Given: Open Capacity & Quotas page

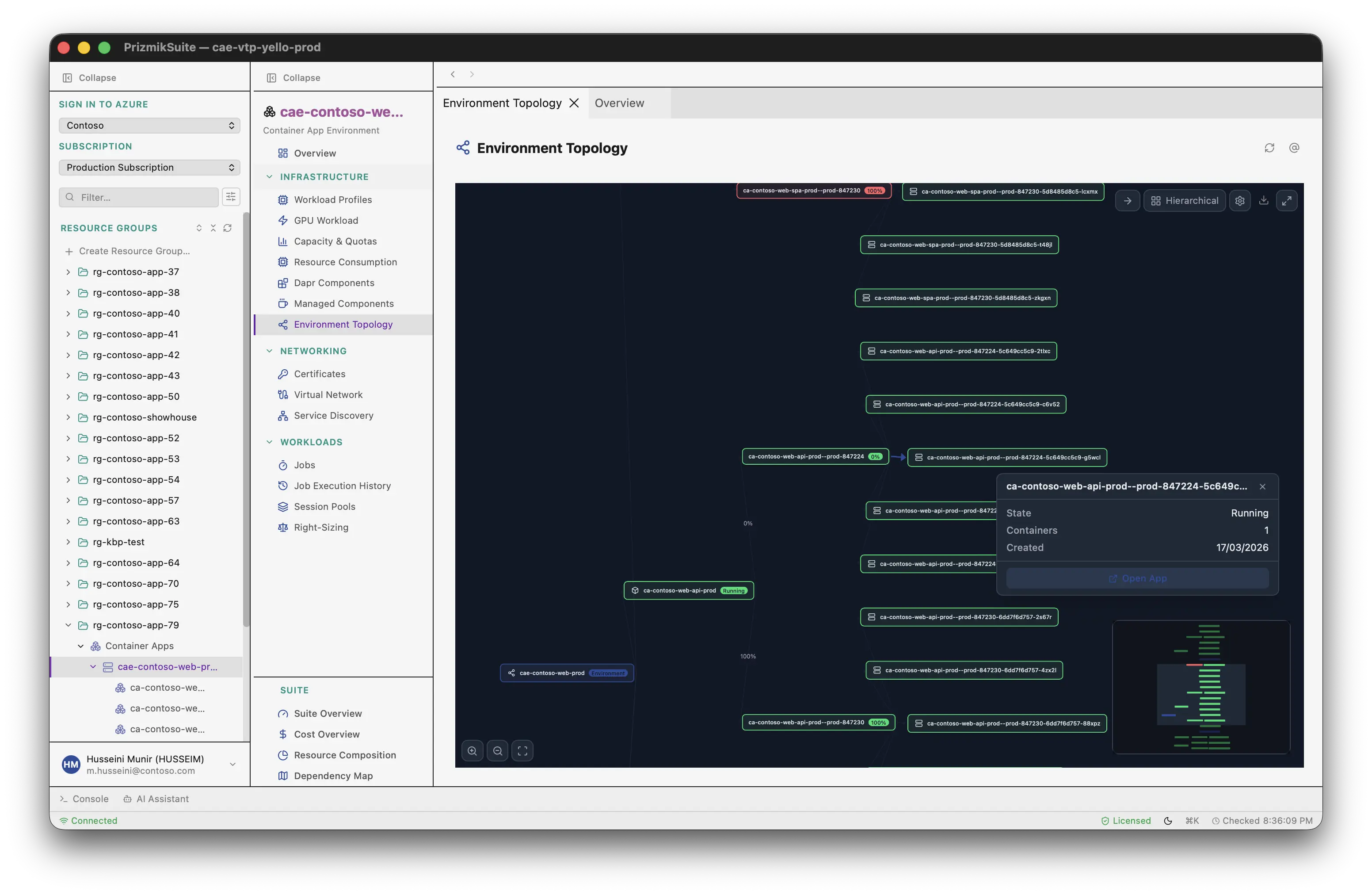Looking at the screenshot, I should [x=343, y=241].
